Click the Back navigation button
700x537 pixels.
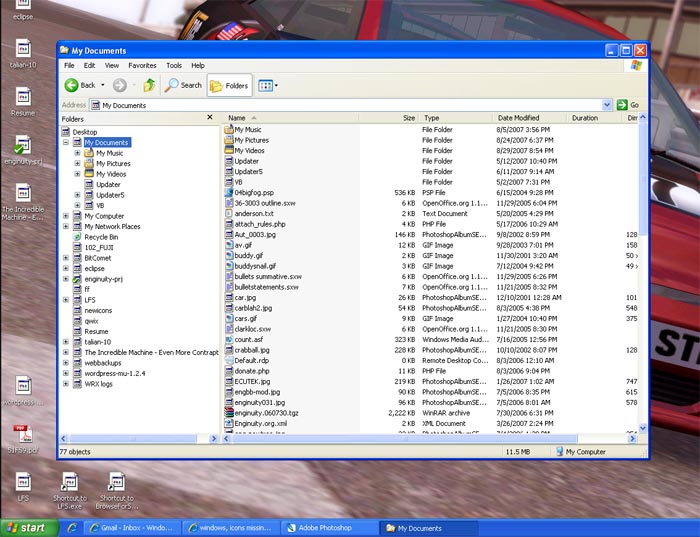[80, 86]
